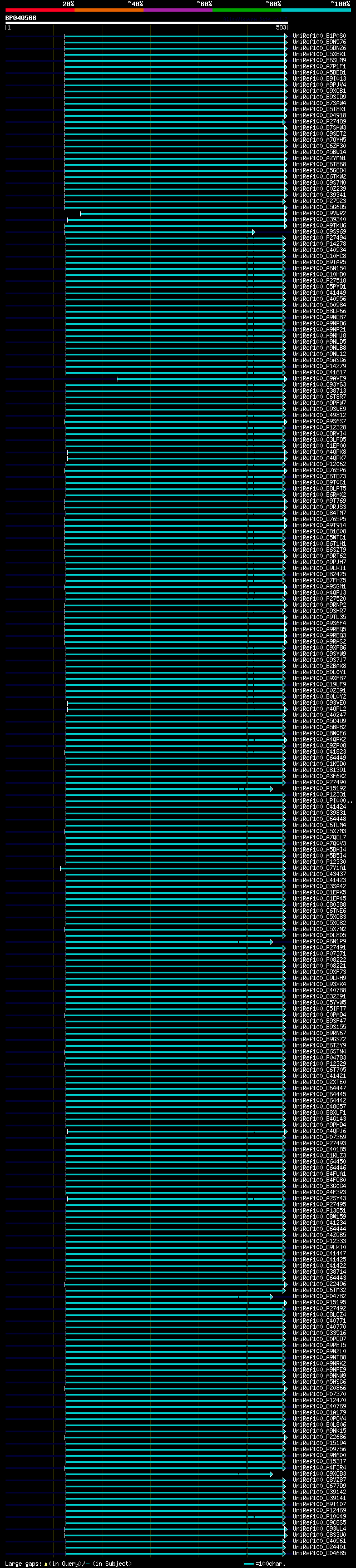Click the purple ~60% legend segment

pyautogui.click(x=177, y=10)
